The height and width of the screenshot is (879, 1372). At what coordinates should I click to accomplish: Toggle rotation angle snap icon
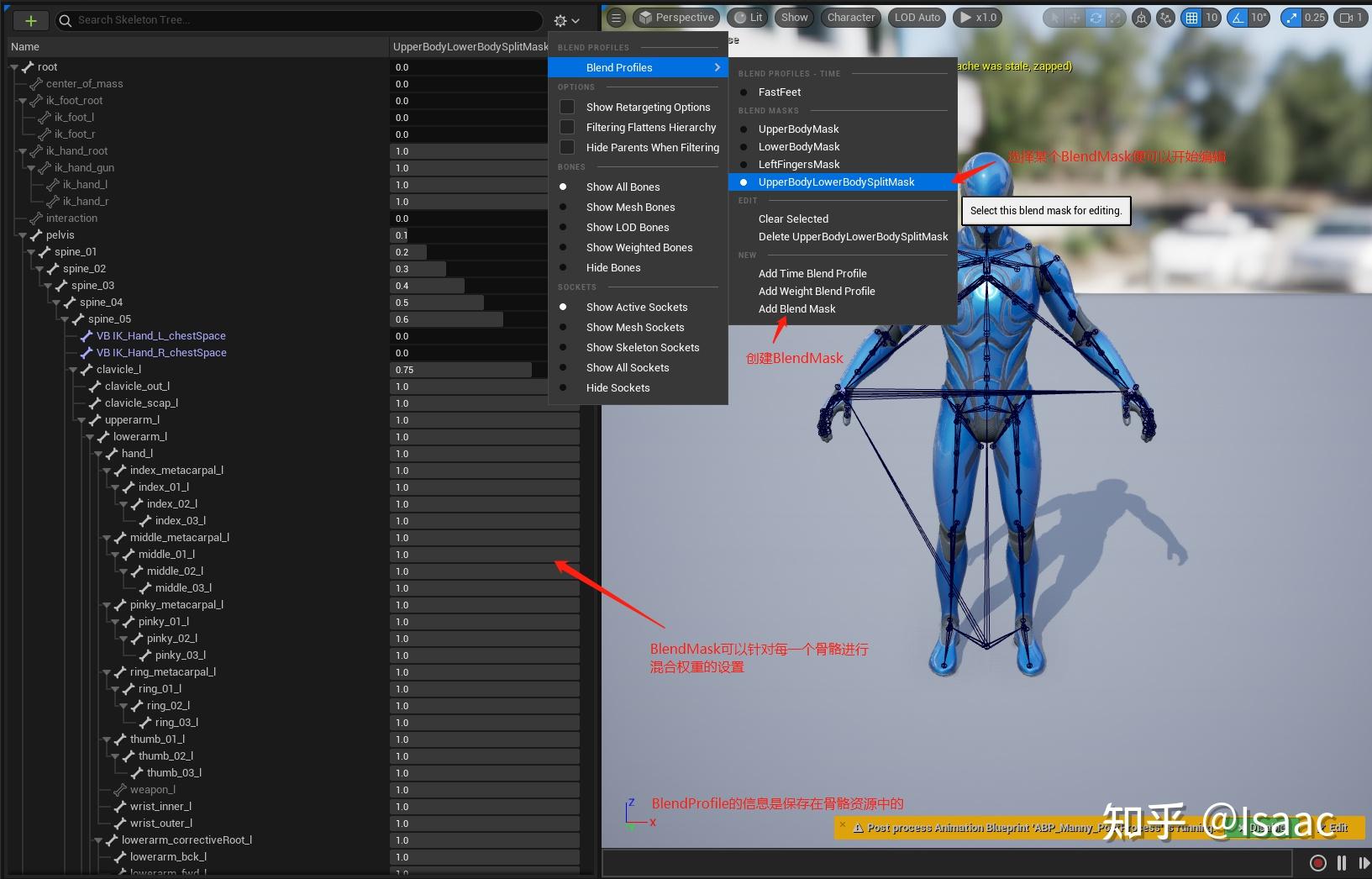[x=1238, y=18]
